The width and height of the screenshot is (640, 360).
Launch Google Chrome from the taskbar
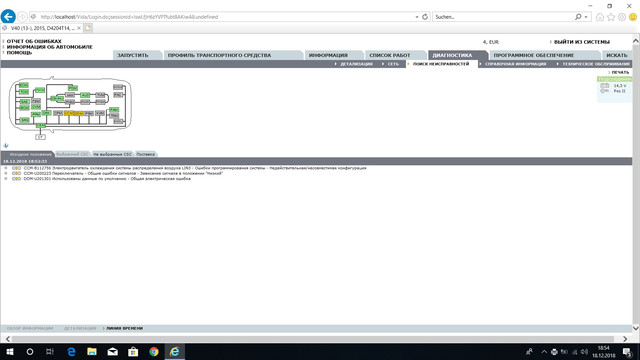154,351
